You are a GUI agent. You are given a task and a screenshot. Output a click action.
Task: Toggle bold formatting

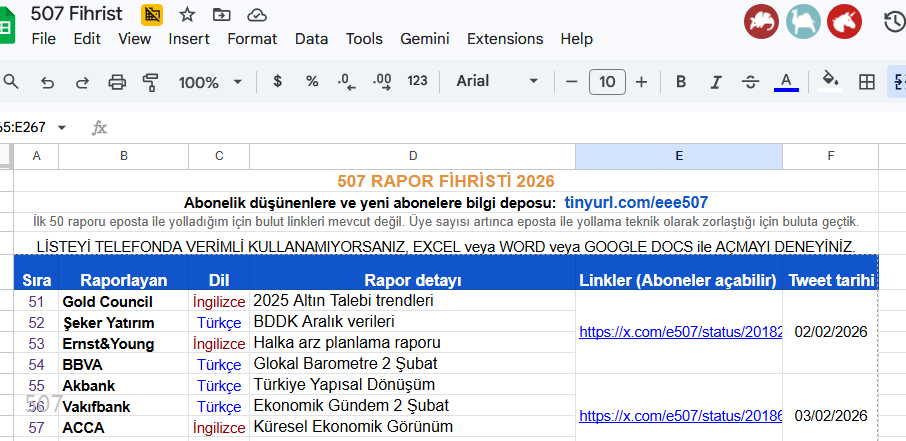(x=681, y=82)
